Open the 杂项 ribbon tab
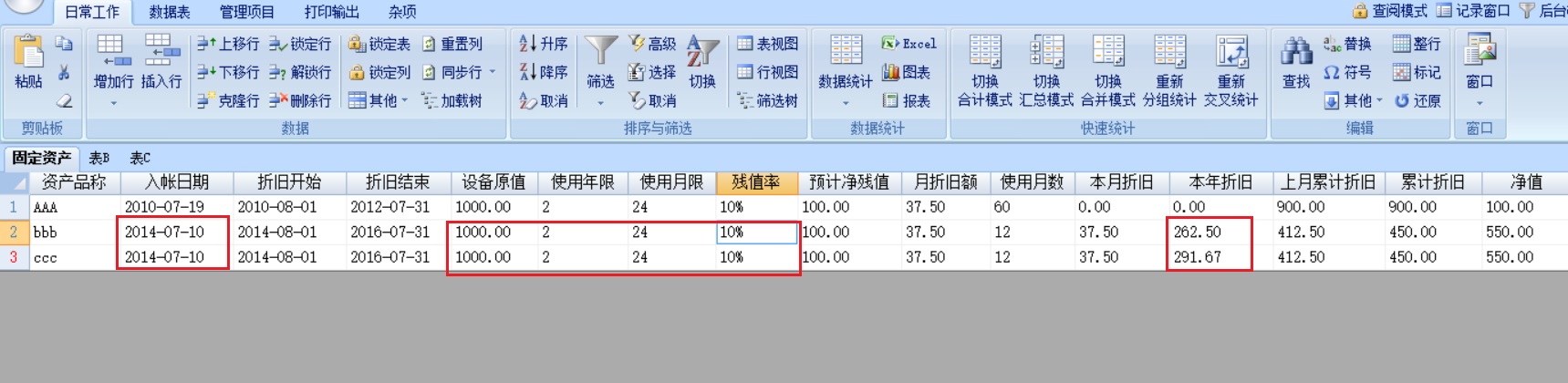Image resolution: width=1568 pixels, height=383 pixels. point(402,12)
